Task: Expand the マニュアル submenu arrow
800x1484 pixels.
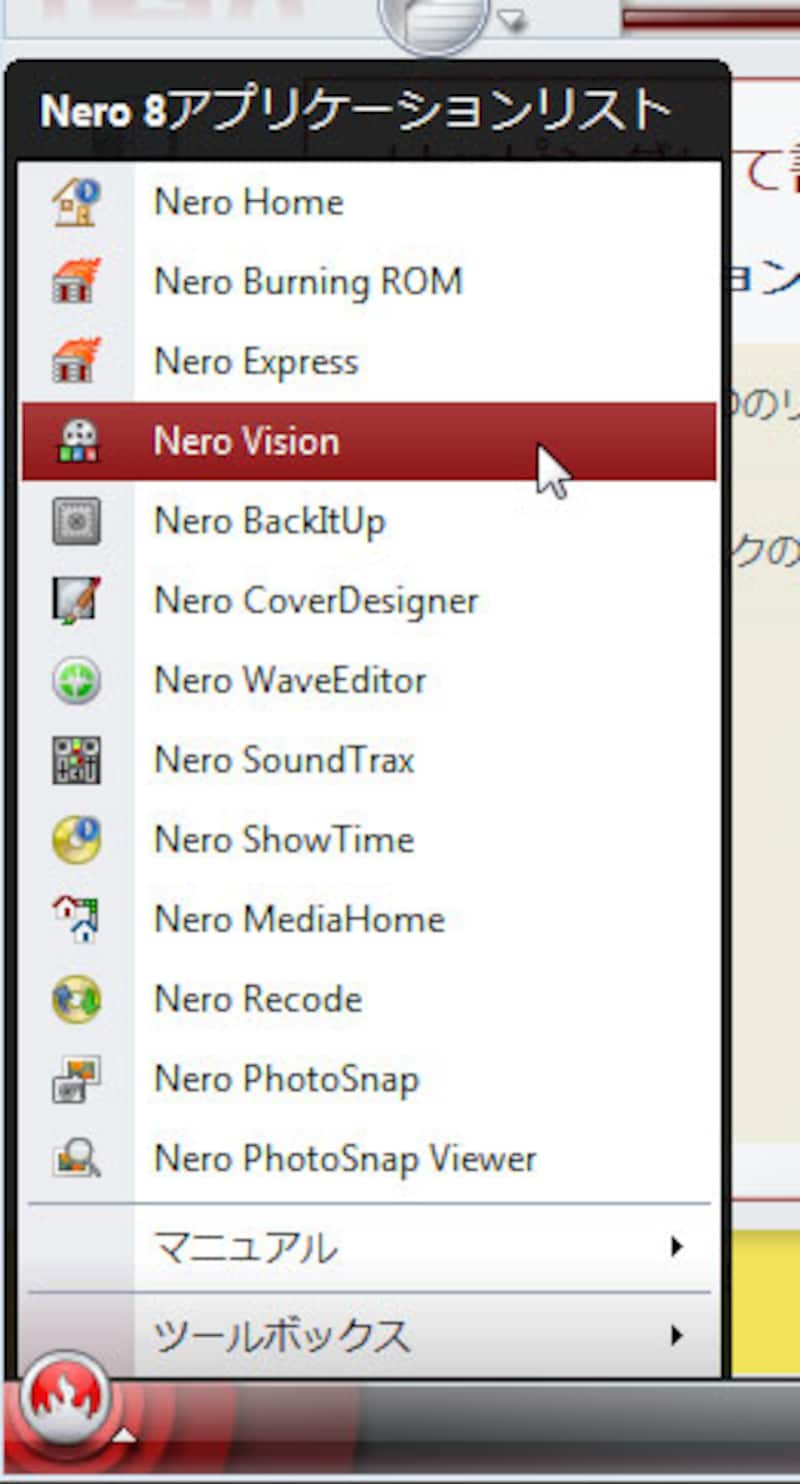Action: (678, 1247)
